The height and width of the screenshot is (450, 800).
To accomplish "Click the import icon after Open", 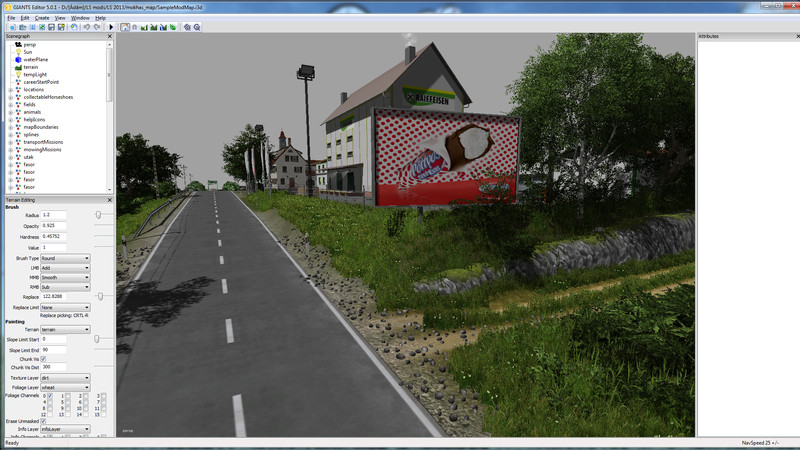I will coord(32,27).
